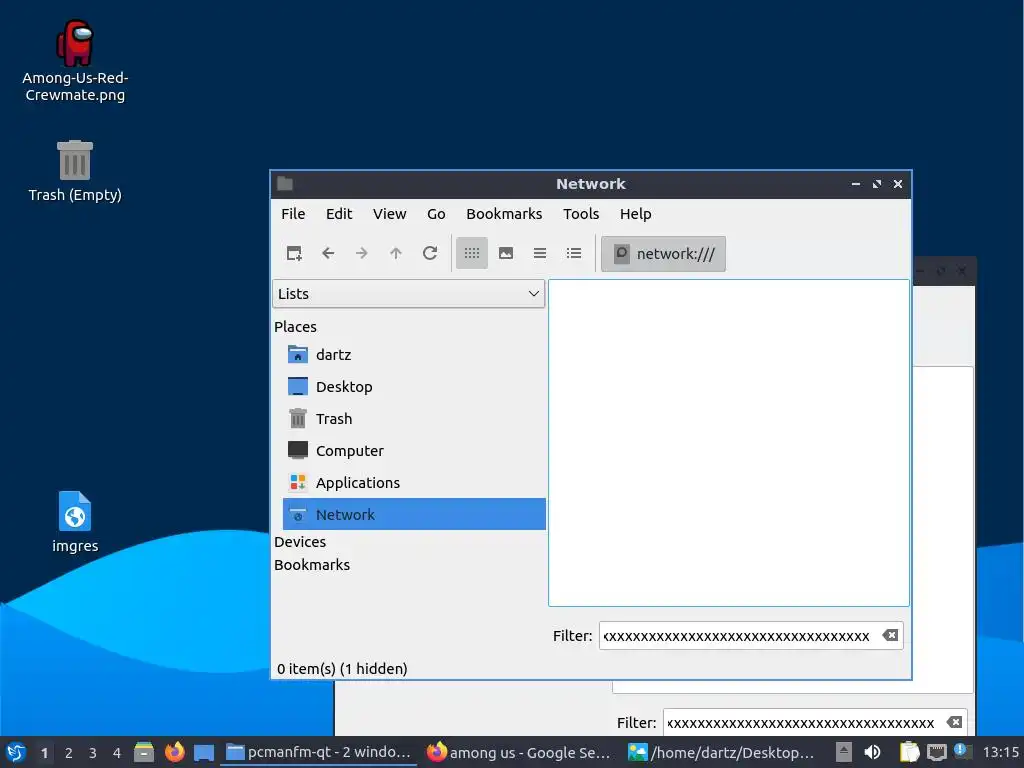Select Trash in Places sidebar
Screen dimensions: 1024x768
point(414,419)
